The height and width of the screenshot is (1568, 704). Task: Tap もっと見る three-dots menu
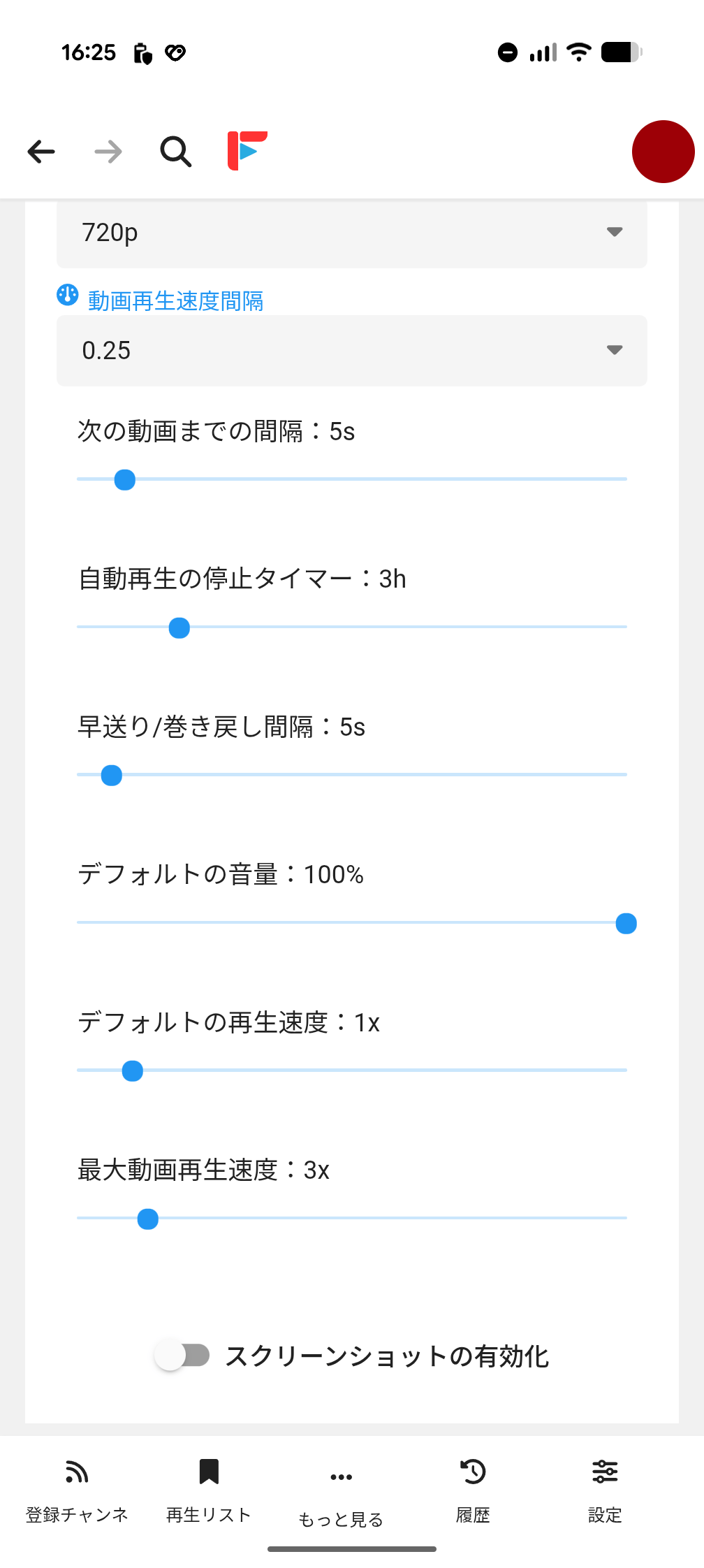(341, 1477)
